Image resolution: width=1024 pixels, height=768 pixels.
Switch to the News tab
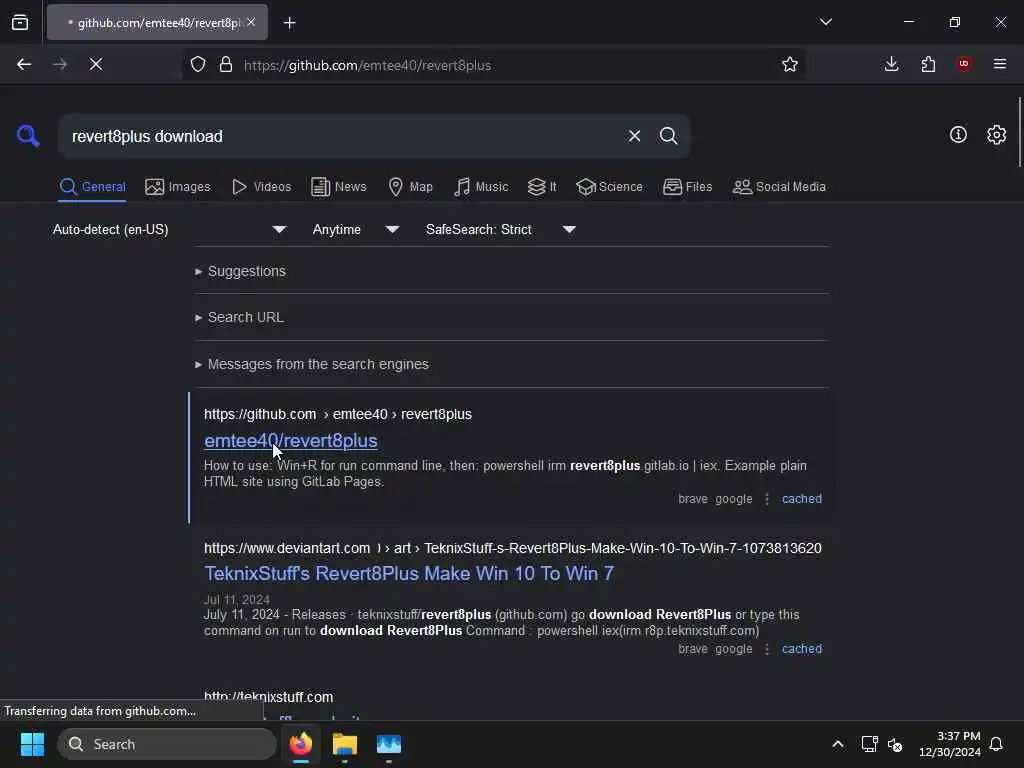(339, 187)
